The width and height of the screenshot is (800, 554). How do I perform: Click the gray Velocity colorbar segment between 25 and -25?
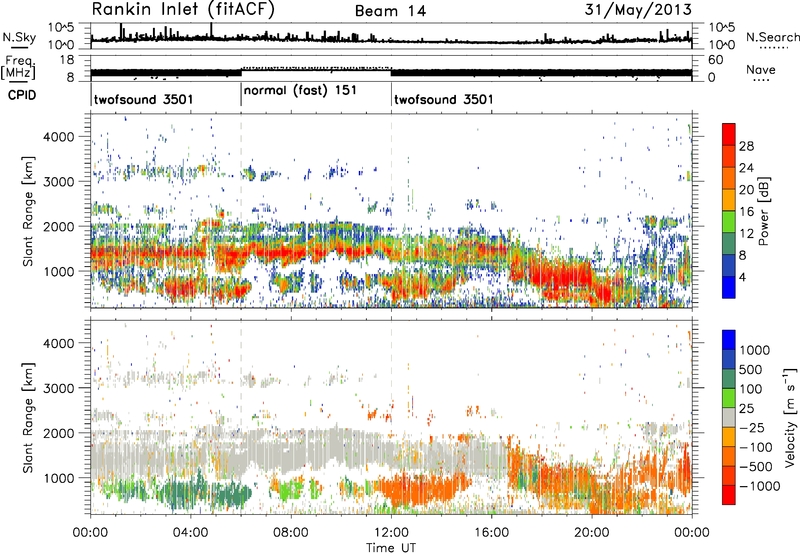point(729,417)
